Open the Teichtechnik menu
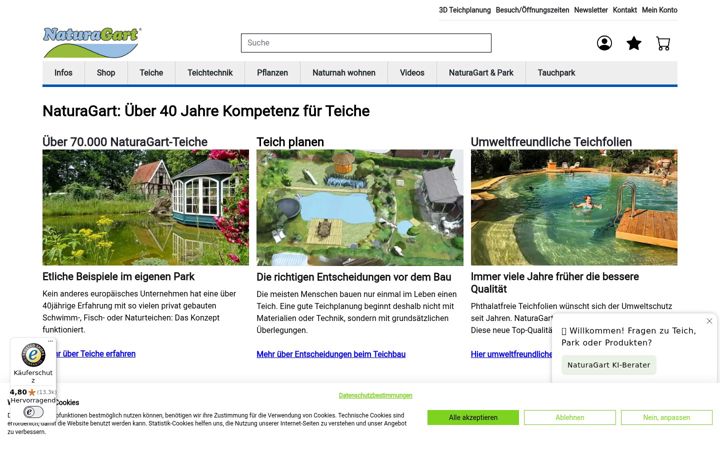720x450 pixels. click(x=210, y=73)
